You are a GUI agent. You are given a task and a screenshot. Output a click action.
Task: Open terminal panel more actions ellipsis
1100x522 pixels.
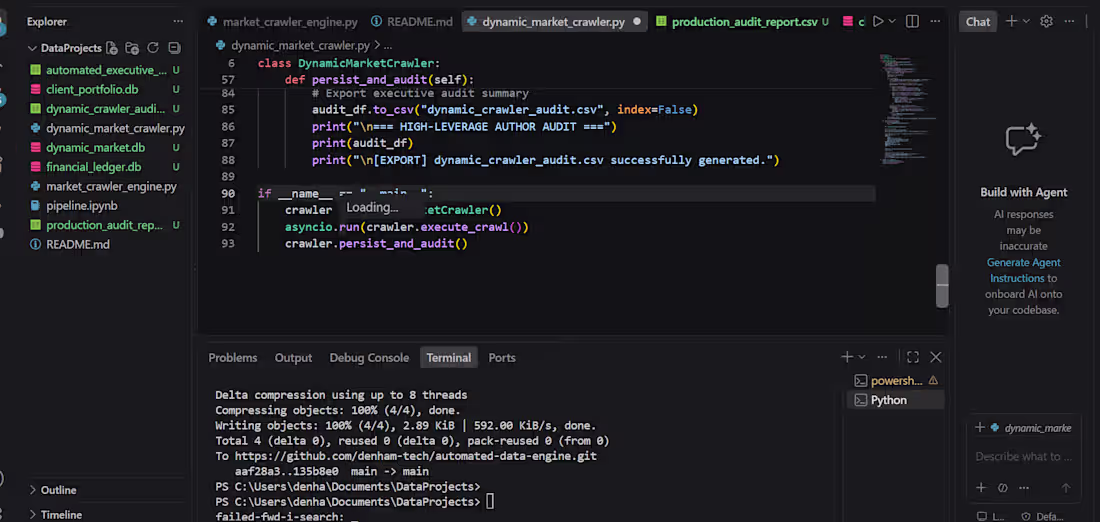point(883,357)
